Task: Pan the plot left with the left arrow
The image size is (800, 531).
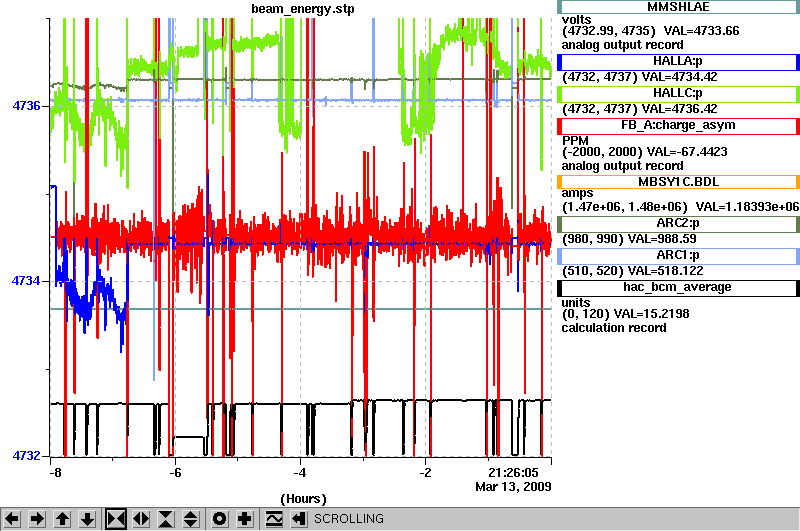Action: point(12,519)
